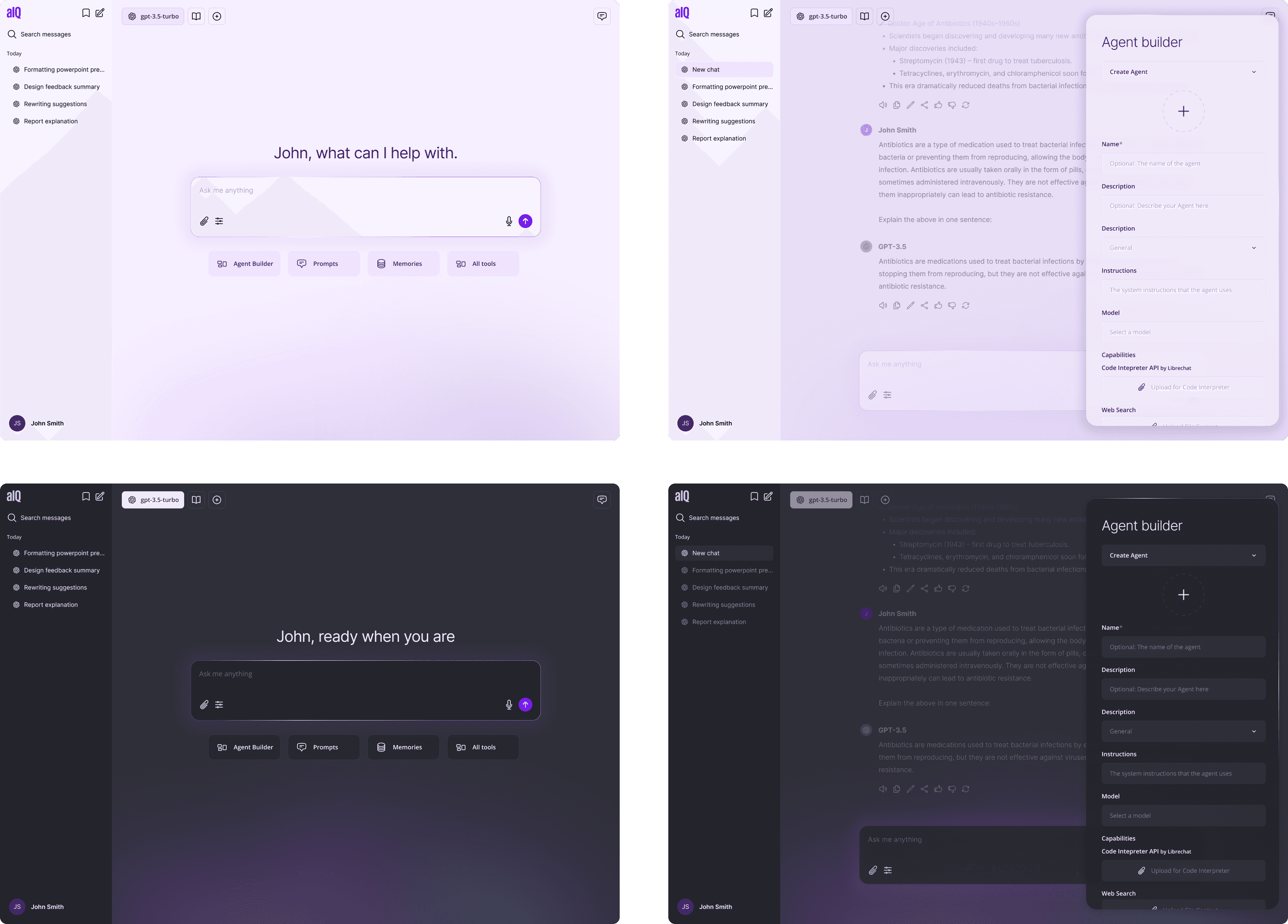Click Upload for Code Interpreter in light Agent builder

pos(1183,388)
